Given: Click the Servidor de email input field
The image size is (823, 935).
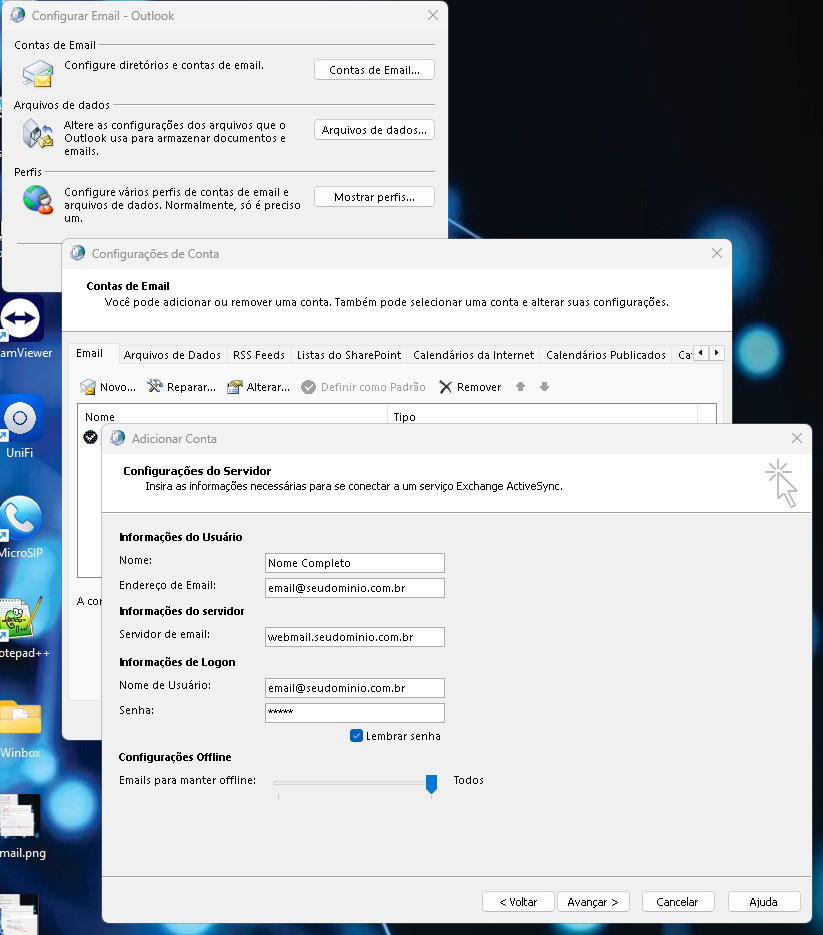Looking at the screenshot, I should coord(355,637).
